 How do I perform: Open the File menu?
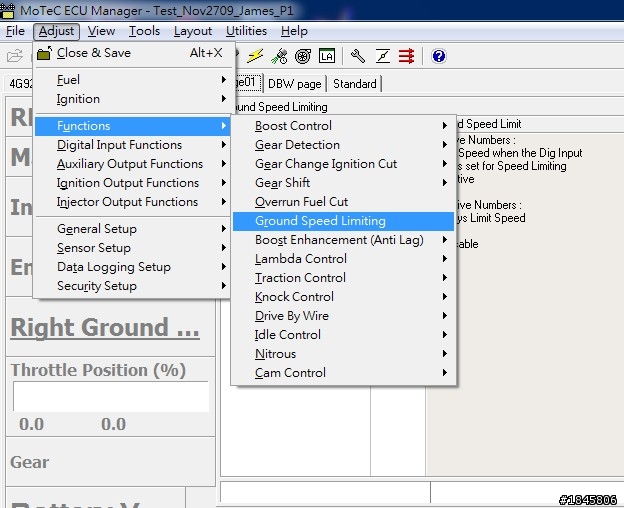(x=15, y=31)
